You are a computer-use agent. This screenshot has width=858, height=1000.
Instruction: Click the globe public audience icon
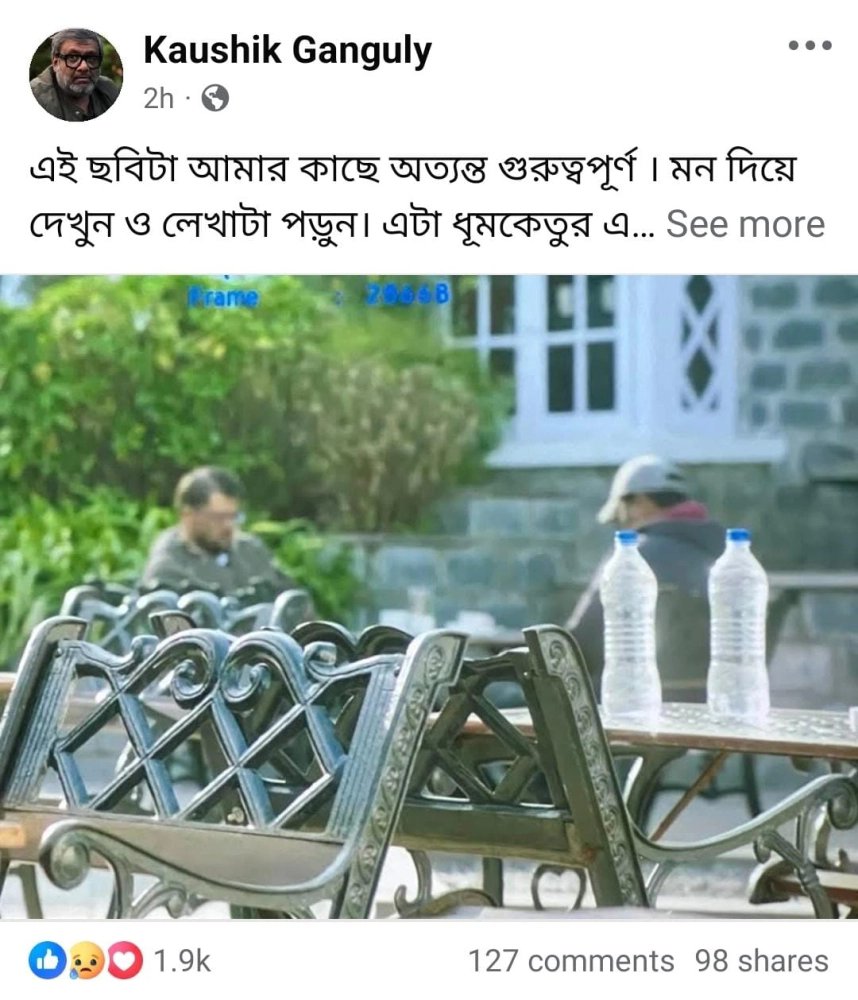point(215,99)
